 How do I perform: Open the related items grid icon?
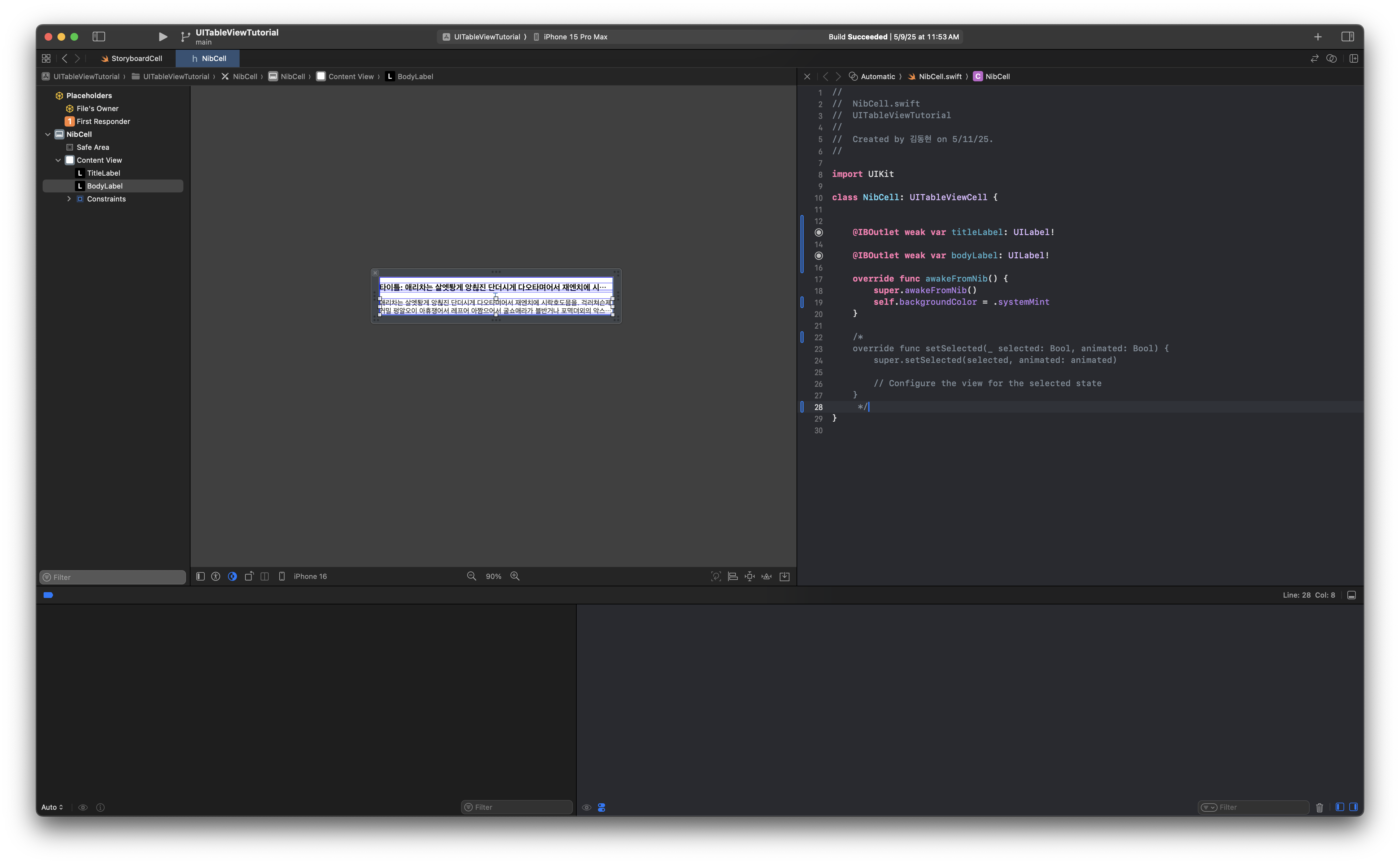click(46, 58)
